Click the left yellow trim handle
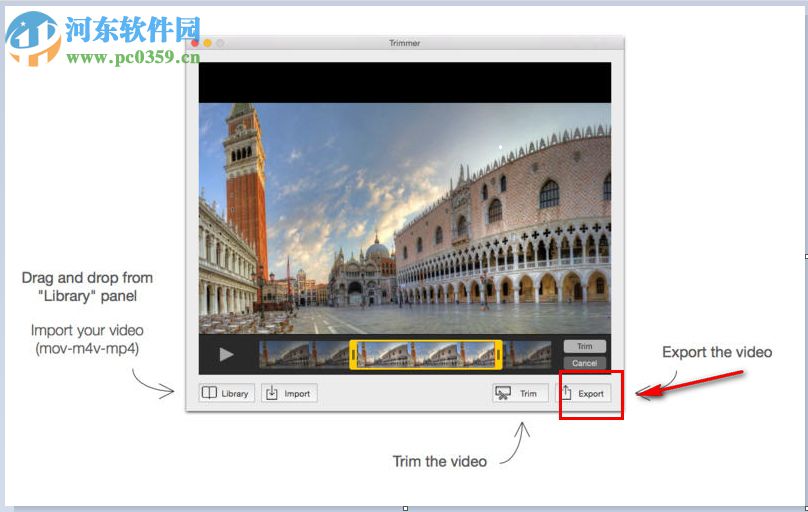The height and width of the screenshot is (512, 808). 353,354
